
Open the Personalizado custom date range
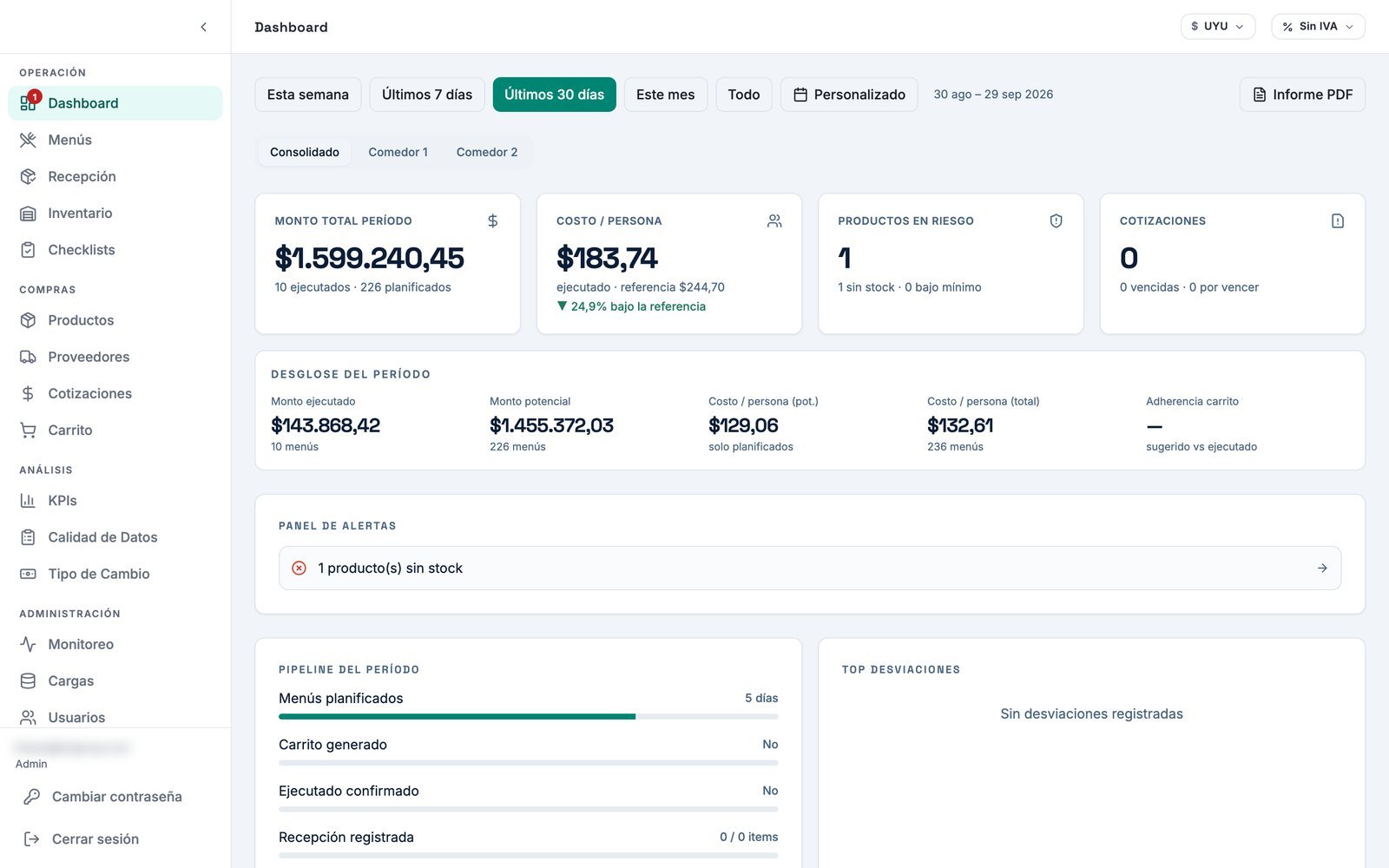[x=849, y=95]
